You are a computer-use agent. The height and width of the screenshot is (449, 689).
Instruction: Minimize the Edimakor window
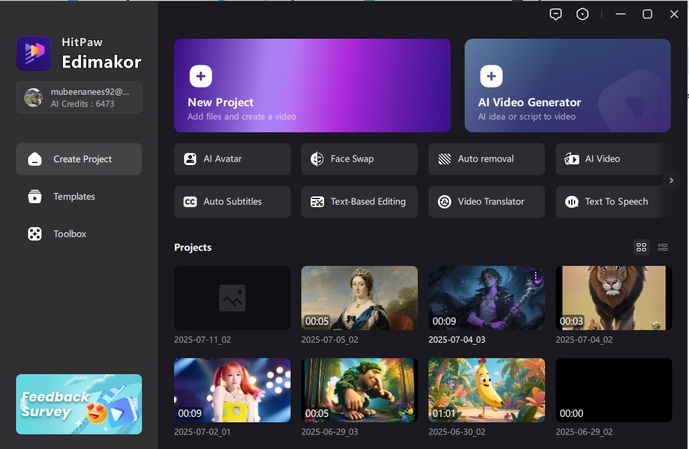click(620, 14)
